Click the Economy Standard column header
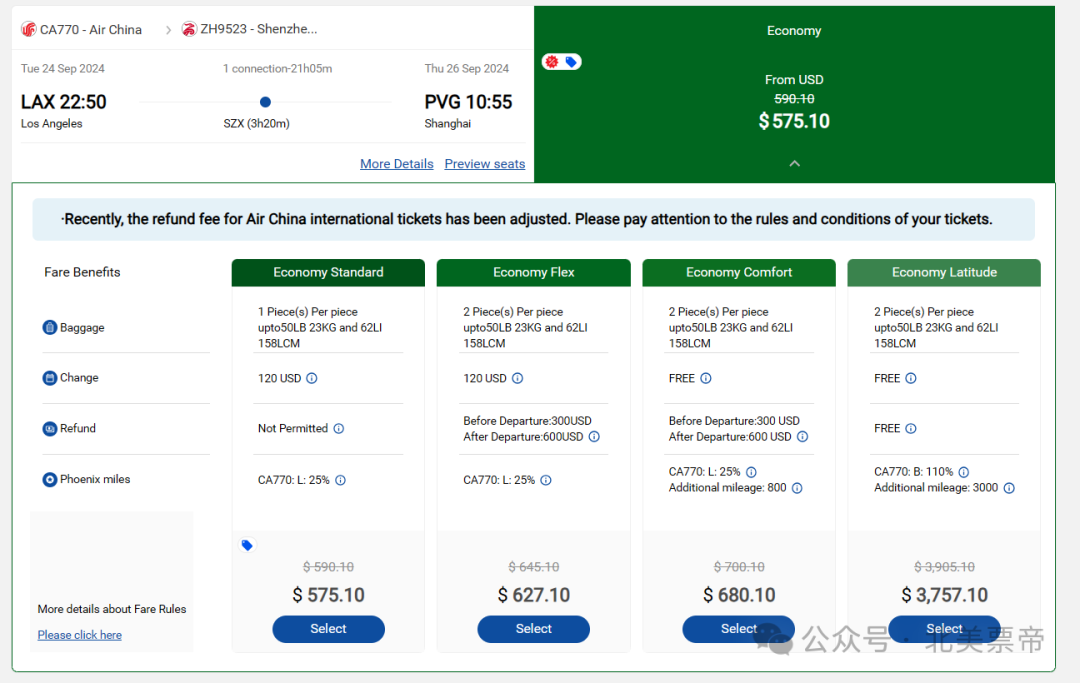The image size is (1080, 683). click(x=329, y=273)
